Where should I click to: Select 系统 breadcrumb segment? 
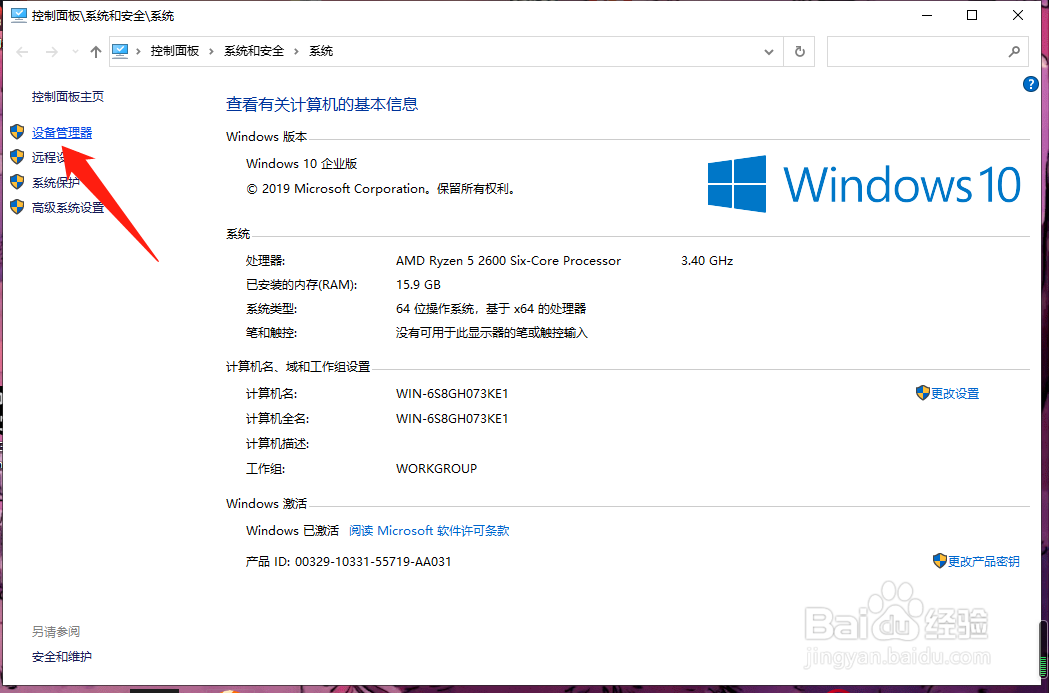(321, 51)
